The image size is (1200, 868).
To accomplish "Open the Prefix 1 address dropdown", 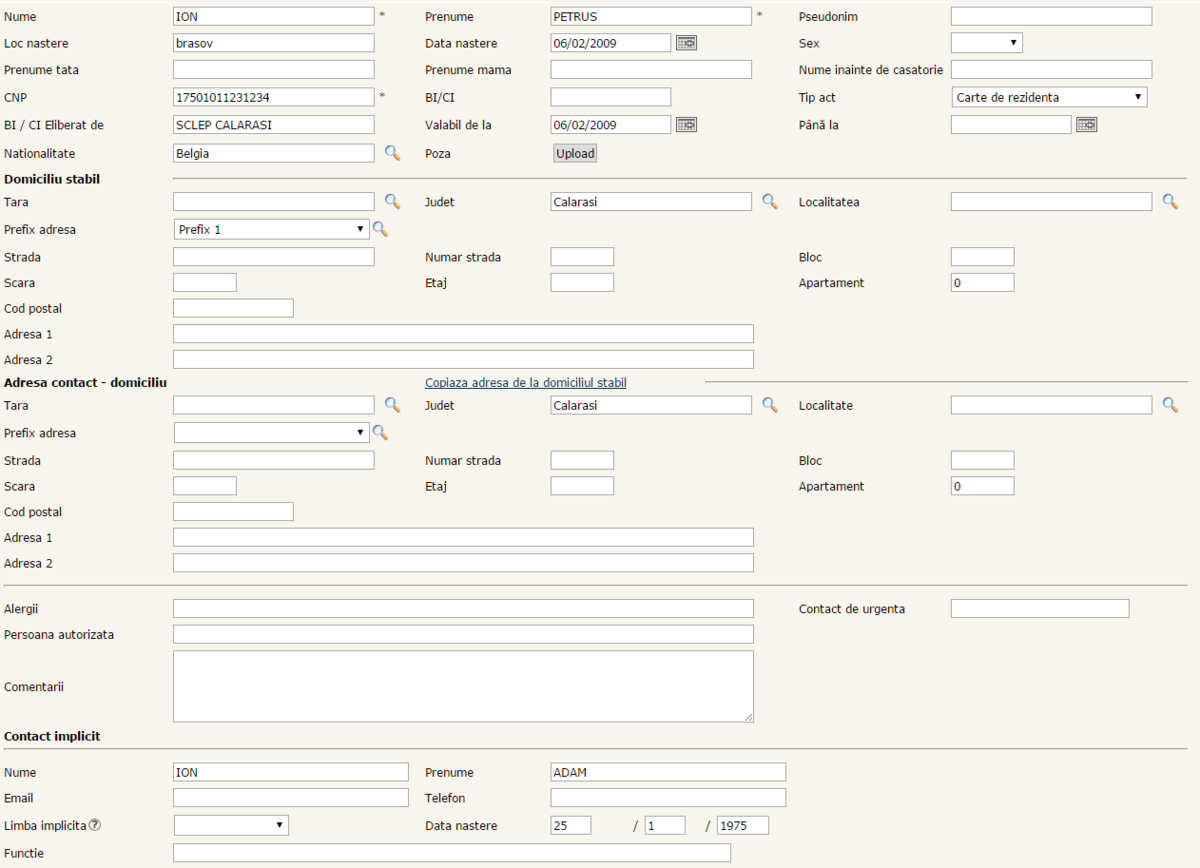I will [271, 230].
